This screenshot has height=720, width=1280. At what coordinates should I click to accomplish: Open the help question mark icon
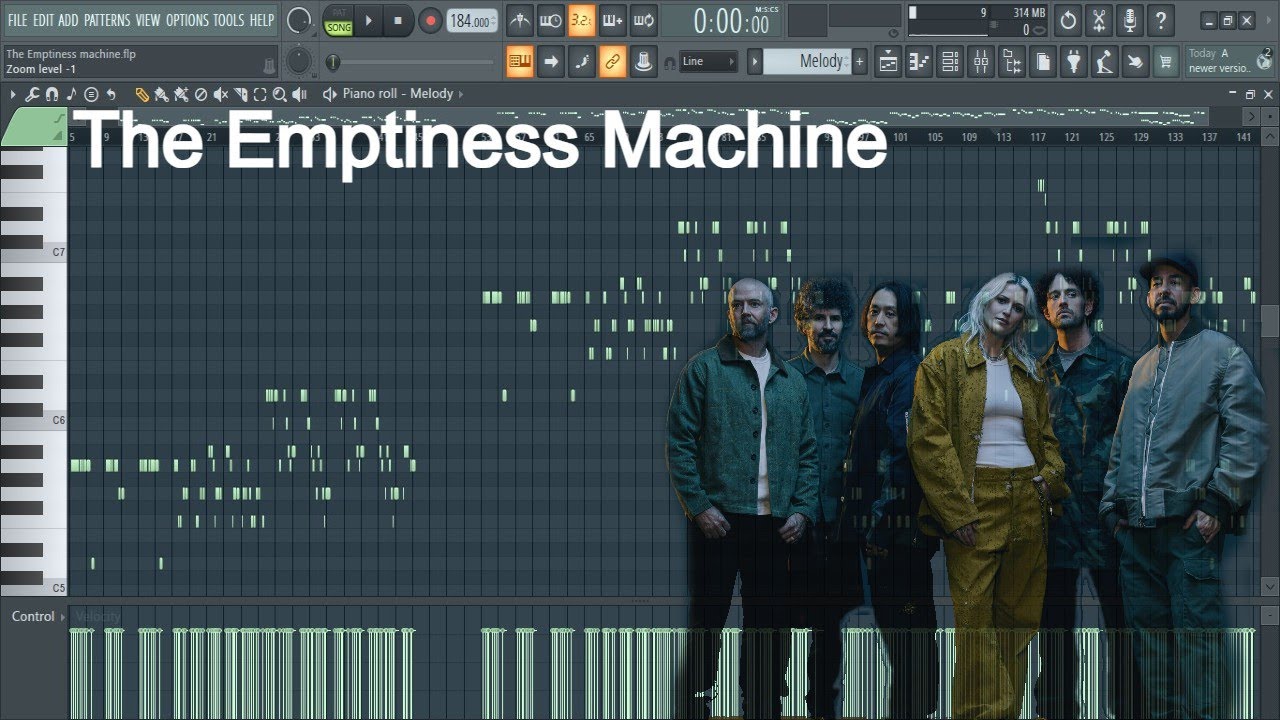coord(1161,20)
